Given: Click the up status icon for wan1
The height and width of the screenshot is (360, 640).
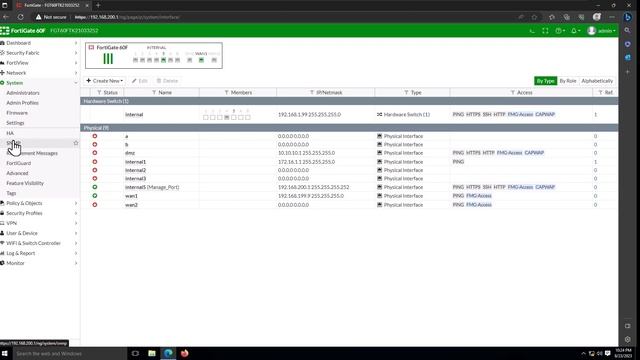Looking at the screenshot, I should [95, 196].
